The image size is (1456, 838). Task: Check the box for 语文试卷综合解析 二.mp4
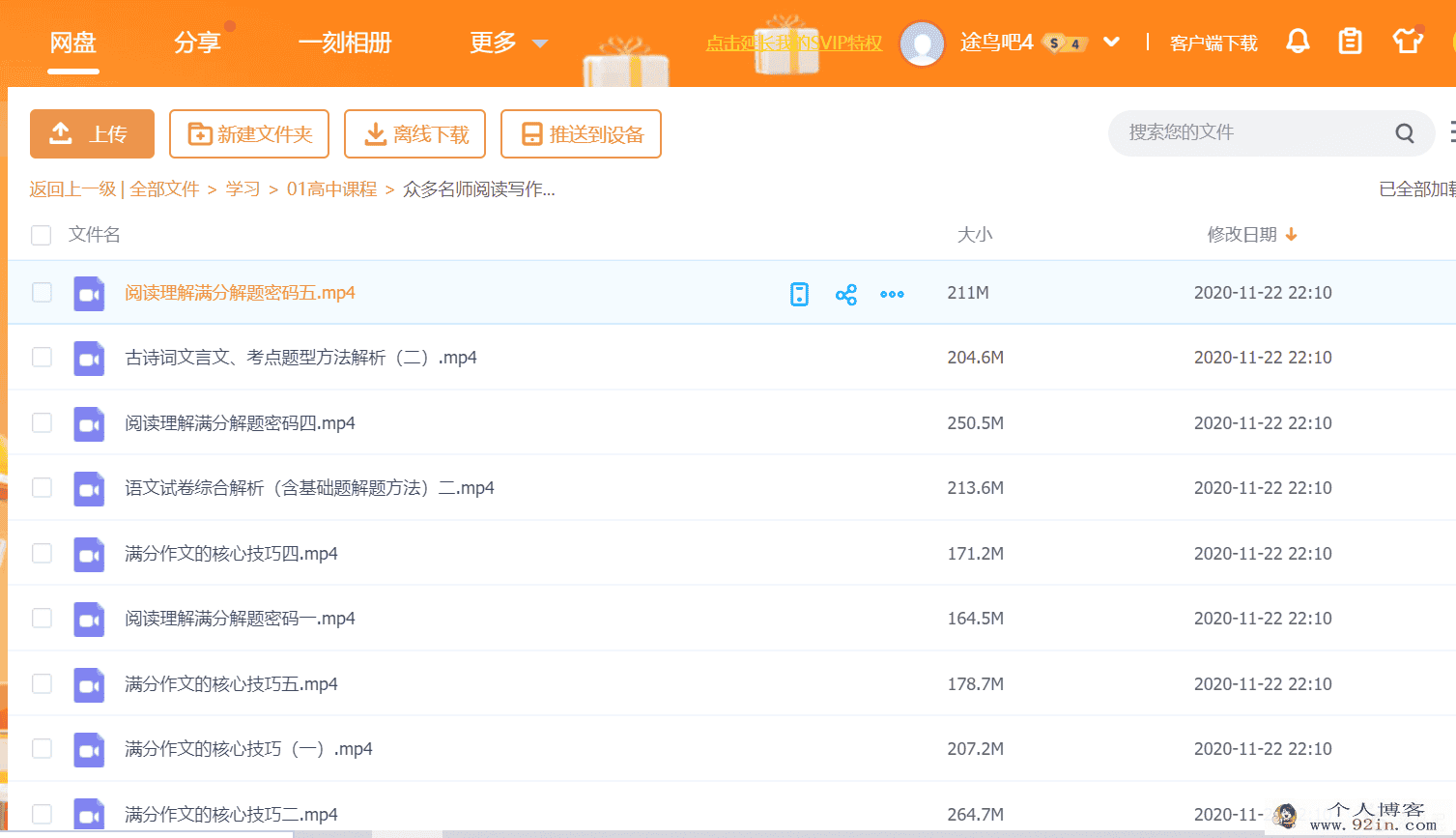point(42,487)
